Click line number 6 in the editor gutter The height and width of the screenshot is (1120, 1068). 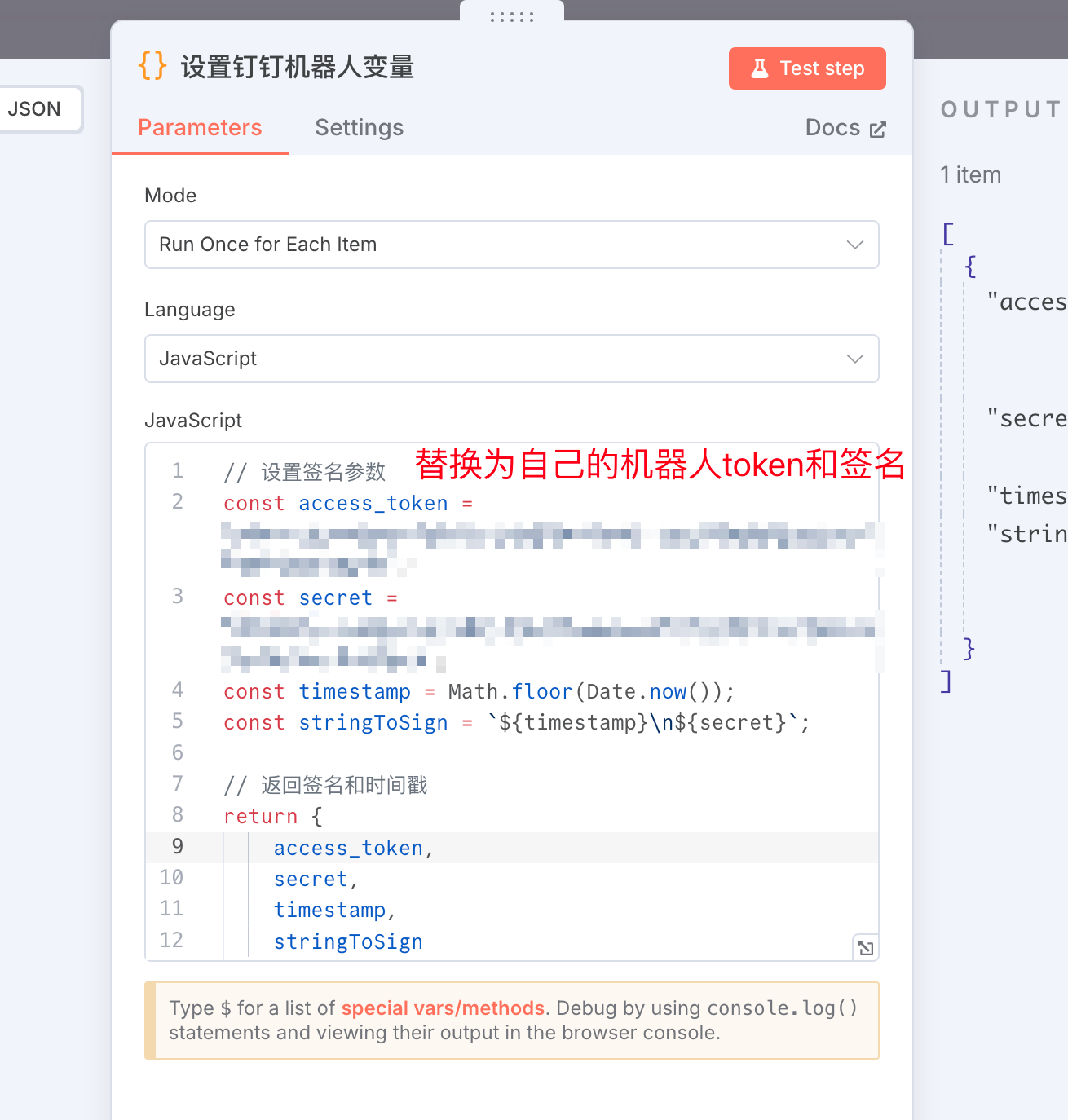(178, 753)
